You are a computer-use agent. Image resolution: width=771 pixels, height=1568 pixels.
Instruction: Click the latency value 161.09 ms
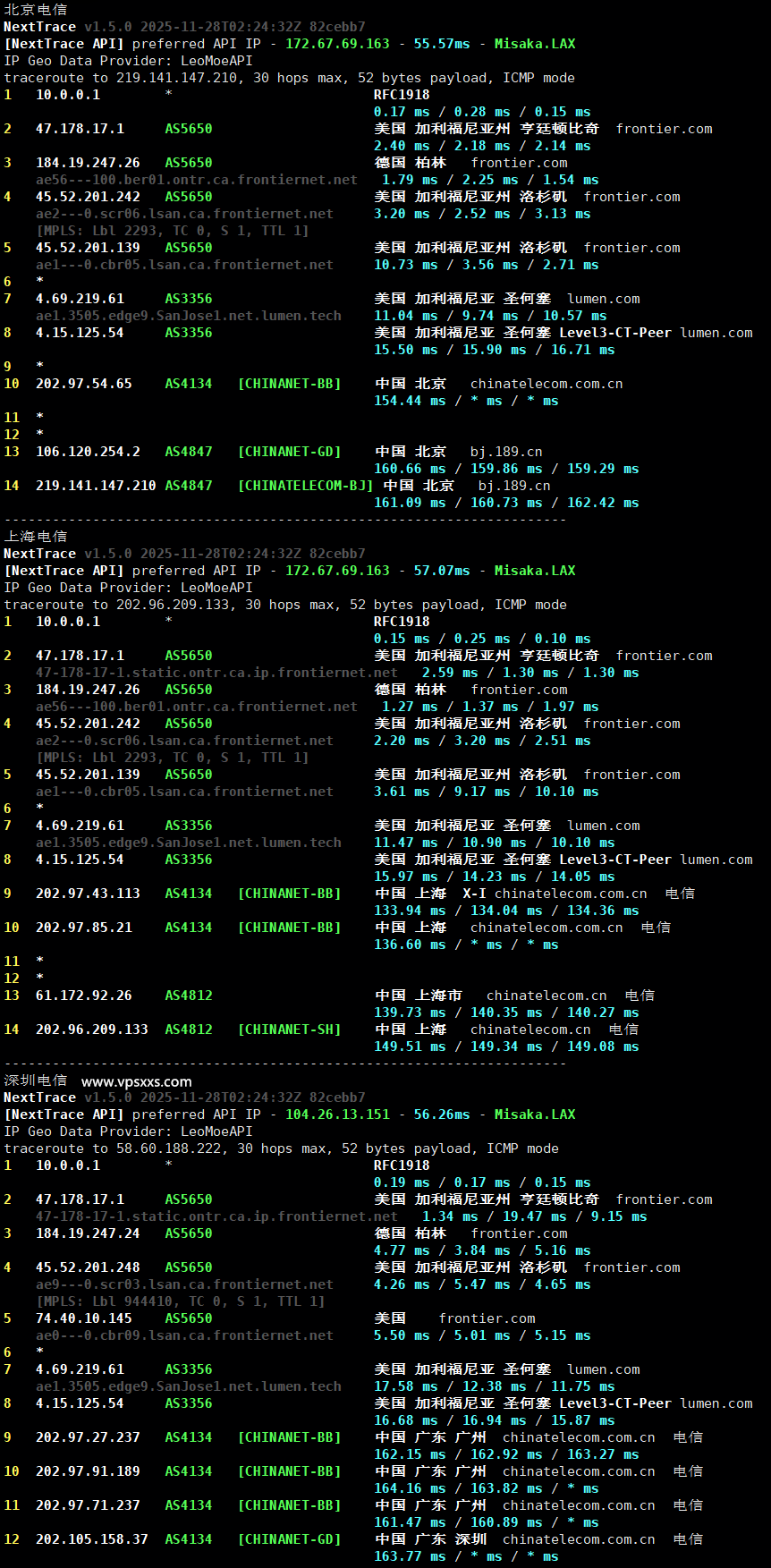(x=410, y=503)
